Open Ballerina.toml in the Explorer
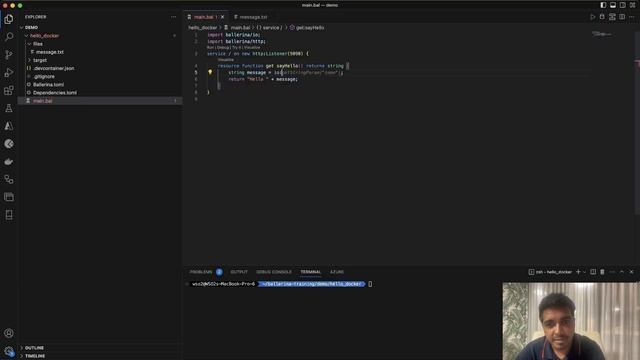640x360 pixels. tap(48, 84)
